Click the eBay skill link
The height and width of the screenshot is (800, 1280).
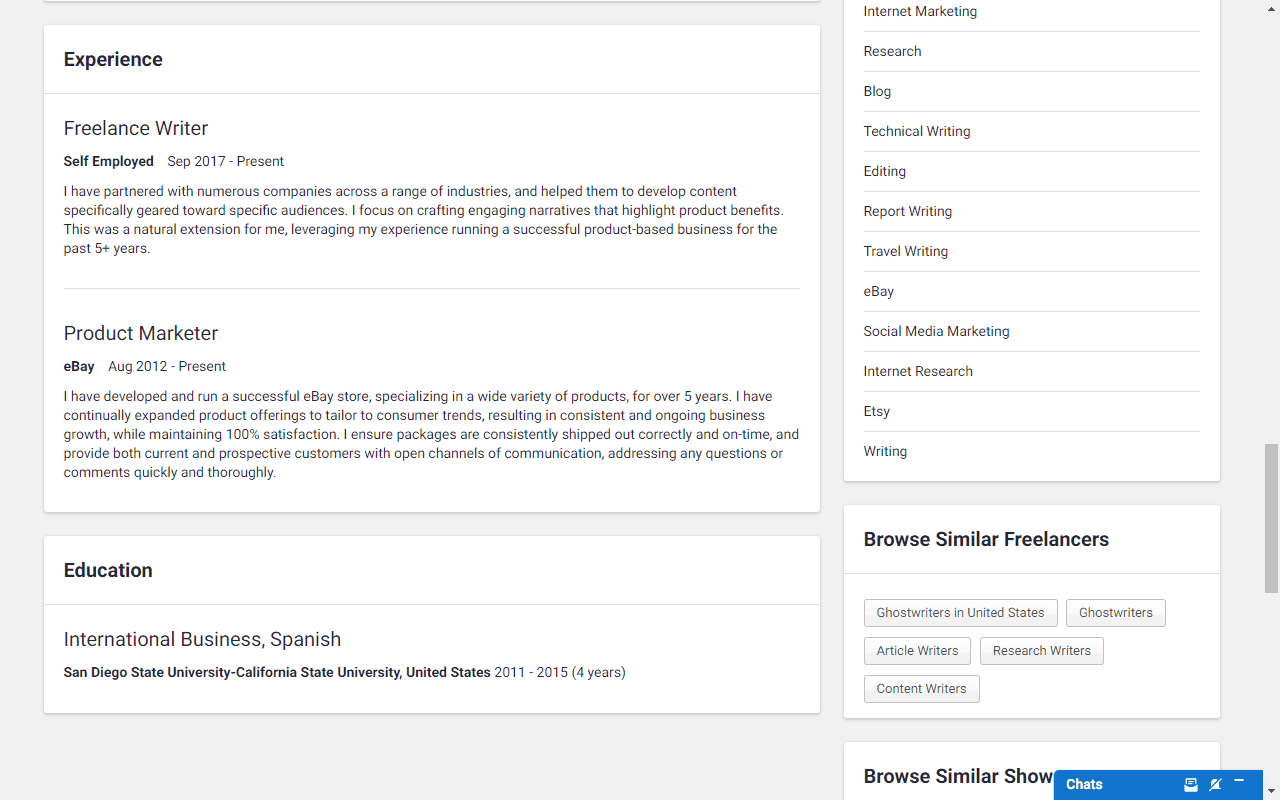pos(879,291)
